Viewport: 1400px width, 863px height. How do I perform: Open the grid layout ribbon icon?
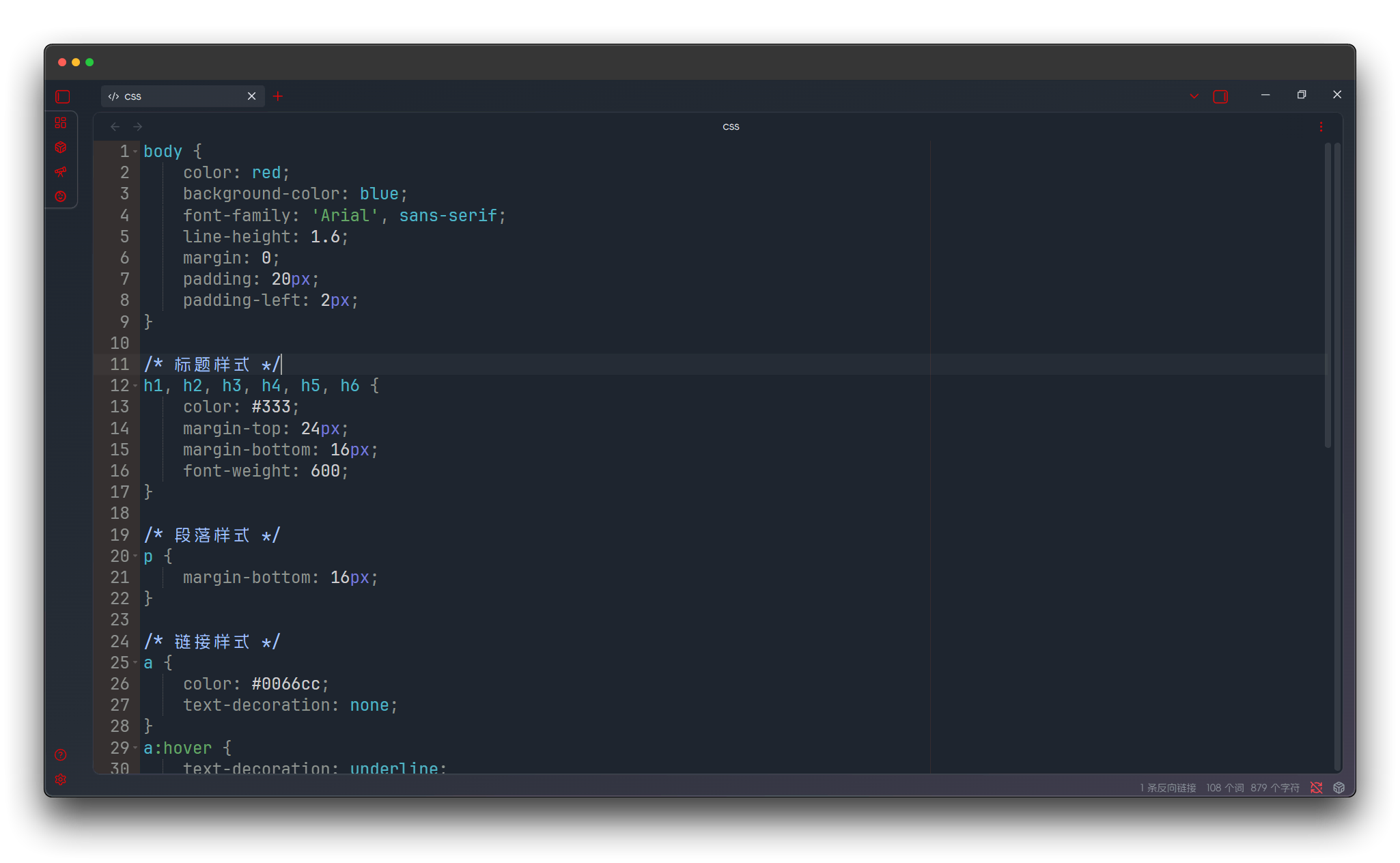click(x=61, y=123)
